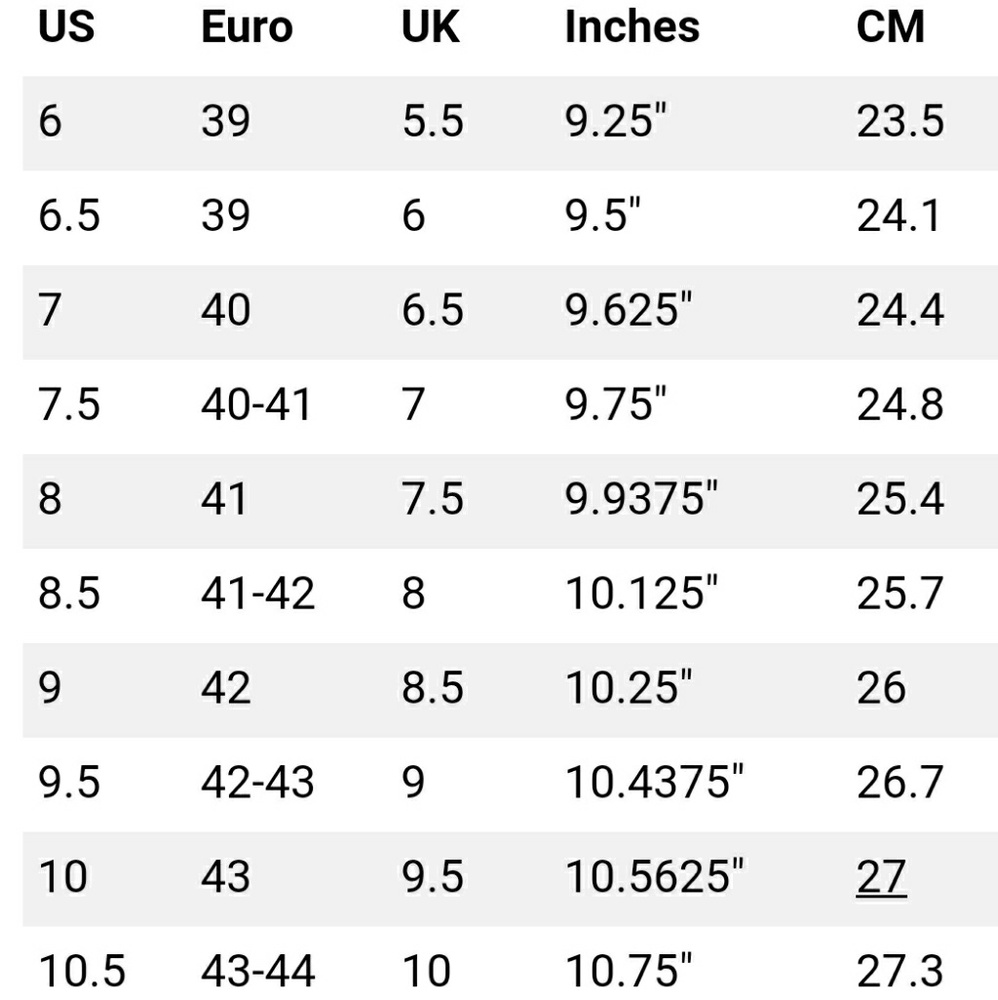Screen dimensions: 998x1000
Task: Click the US column header
Action: pos(67,27)
